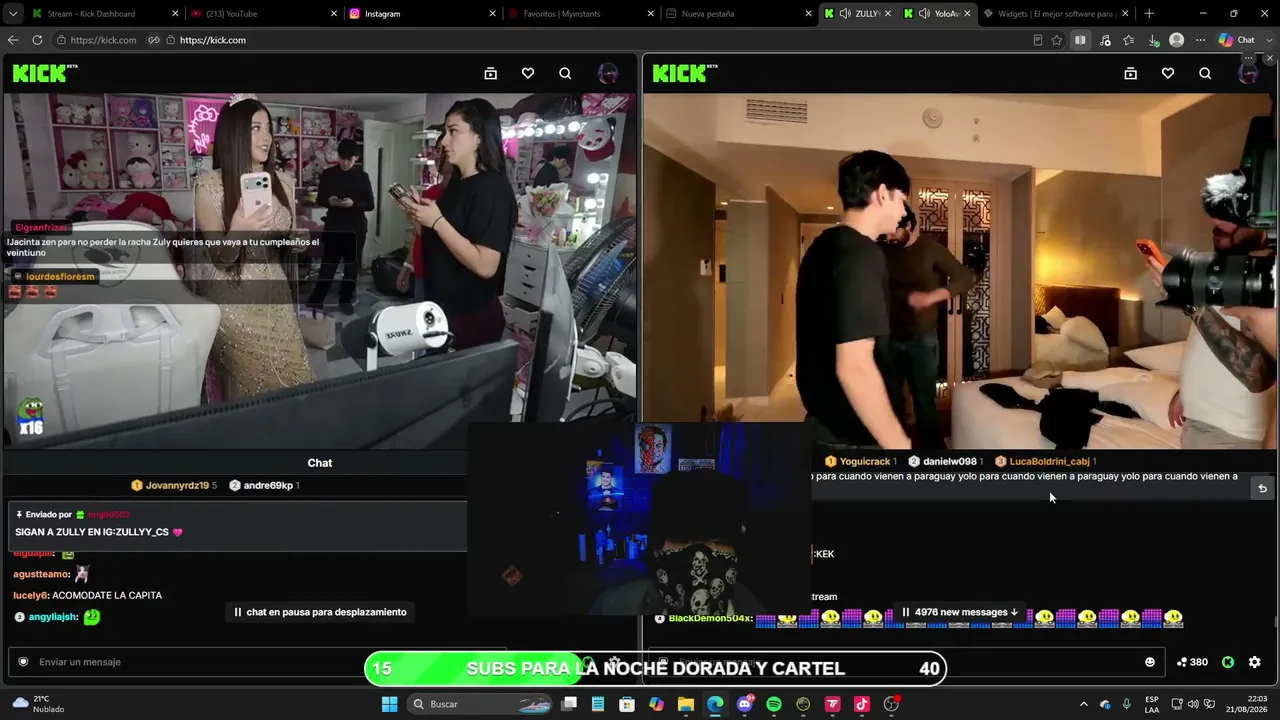The width and height of the screenshot is (1280, 720).
Task: Open the browser profile avatar
Action: pyautogui.click(x=1177, y=40)
